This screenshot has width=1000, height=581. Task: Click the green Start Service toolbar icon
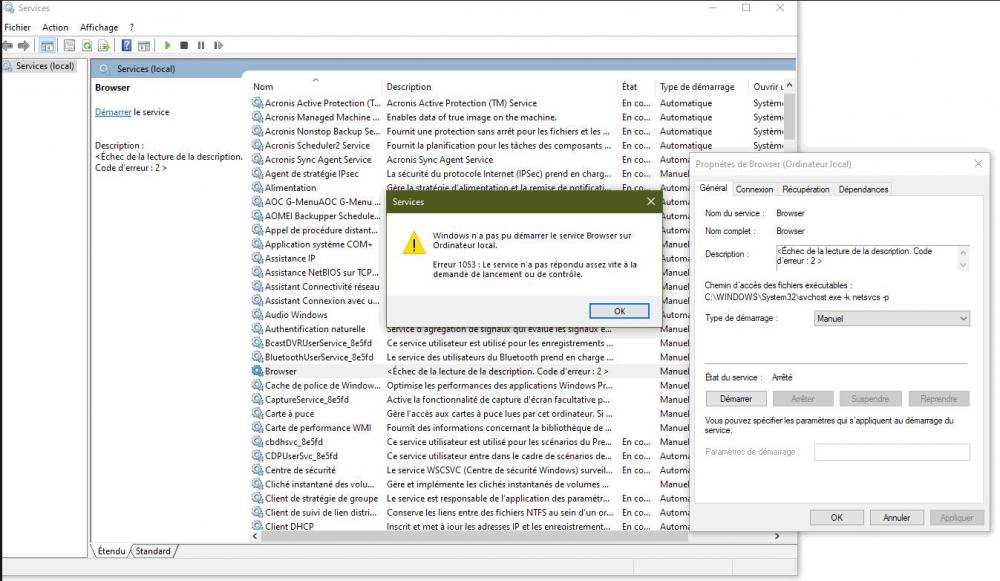(168, 45)
